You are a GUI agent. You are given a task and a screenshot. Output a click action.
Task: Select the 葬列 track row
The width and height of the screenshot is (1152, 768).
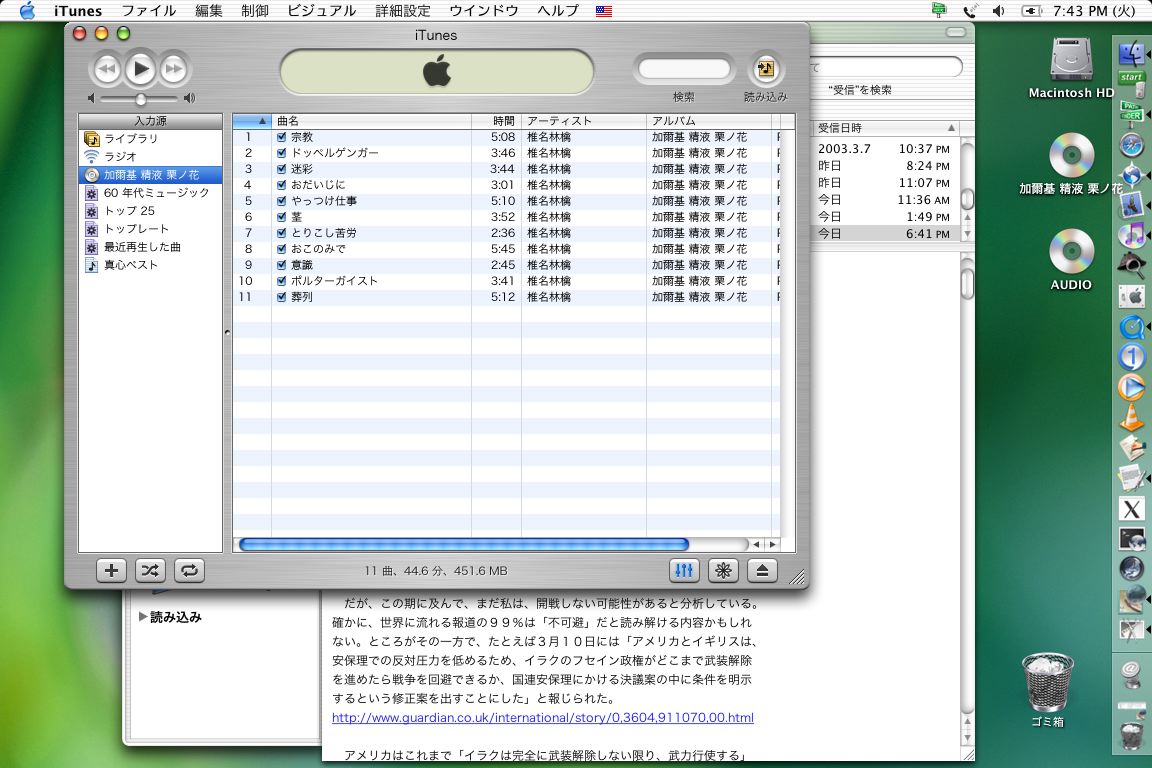tap(506, 297)
